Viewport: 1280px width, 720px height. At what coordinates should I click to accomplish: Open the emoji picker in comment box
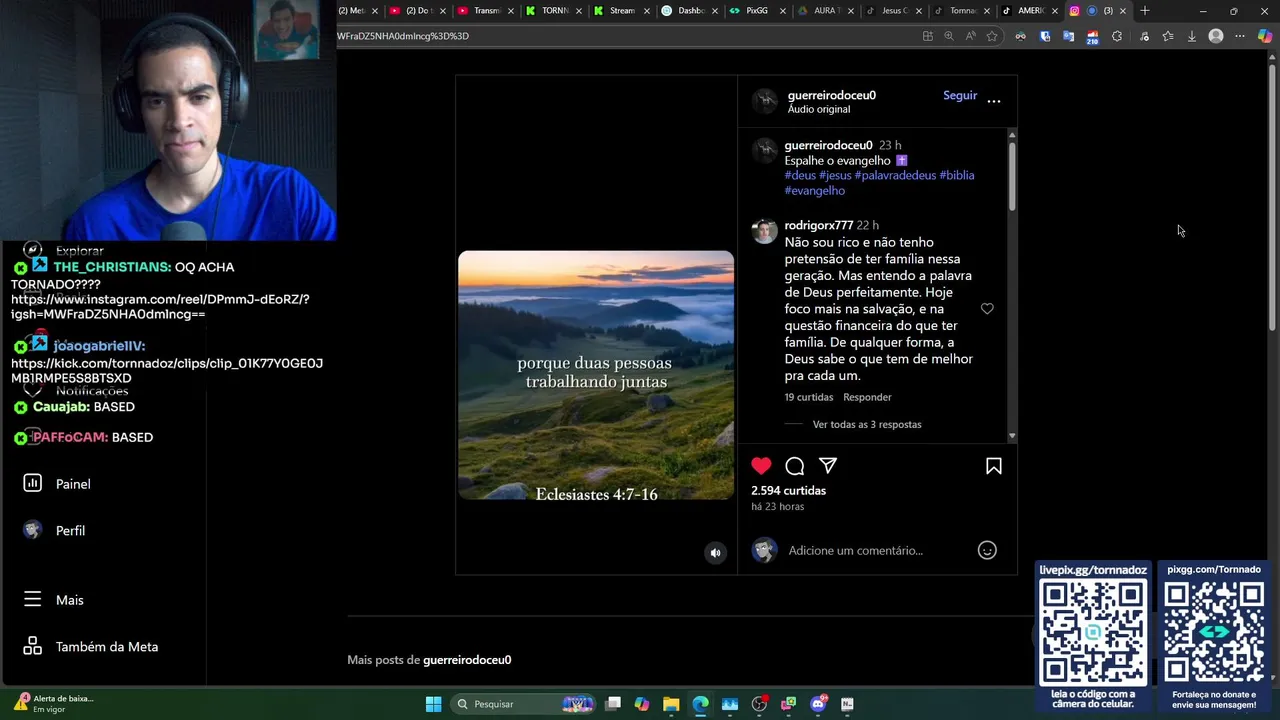pos(987,550)
